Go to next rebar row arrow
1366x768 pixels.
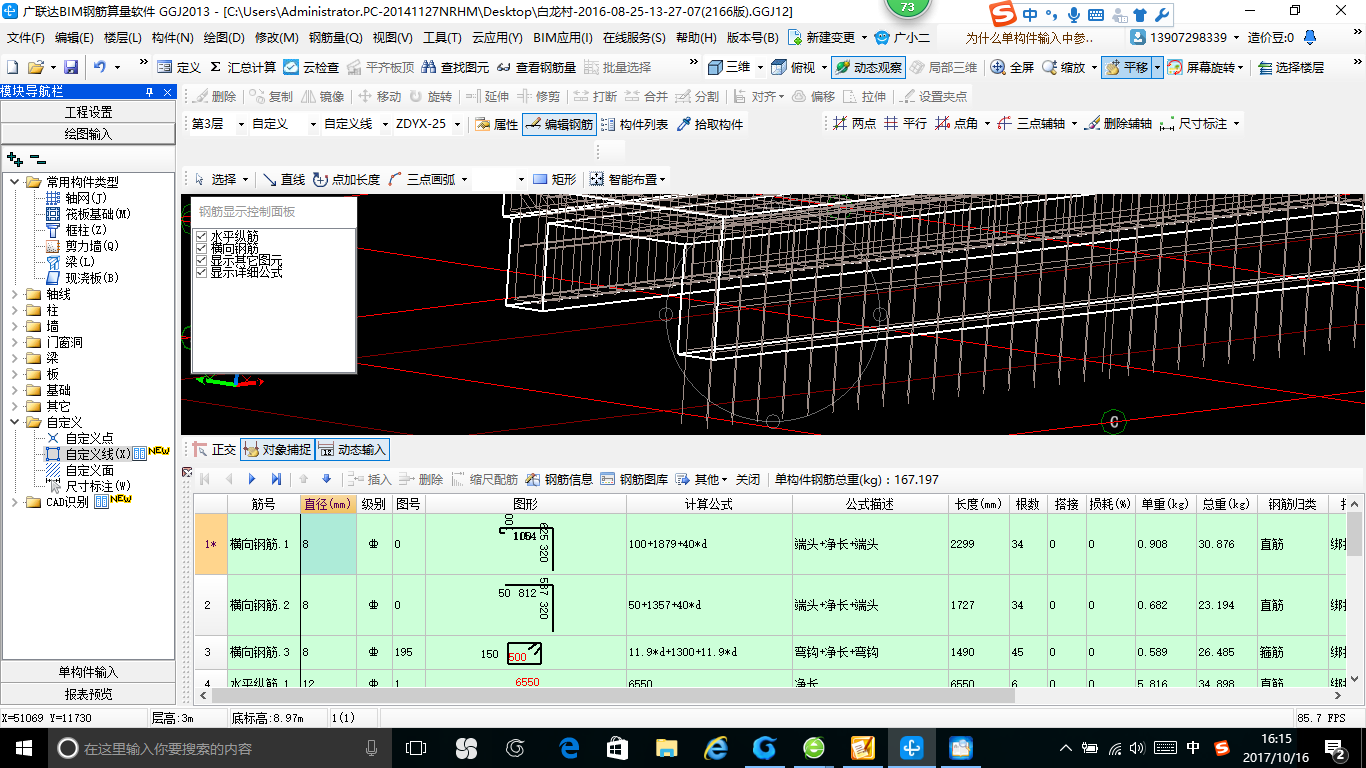pyautogui.click(x=253, y=479)
